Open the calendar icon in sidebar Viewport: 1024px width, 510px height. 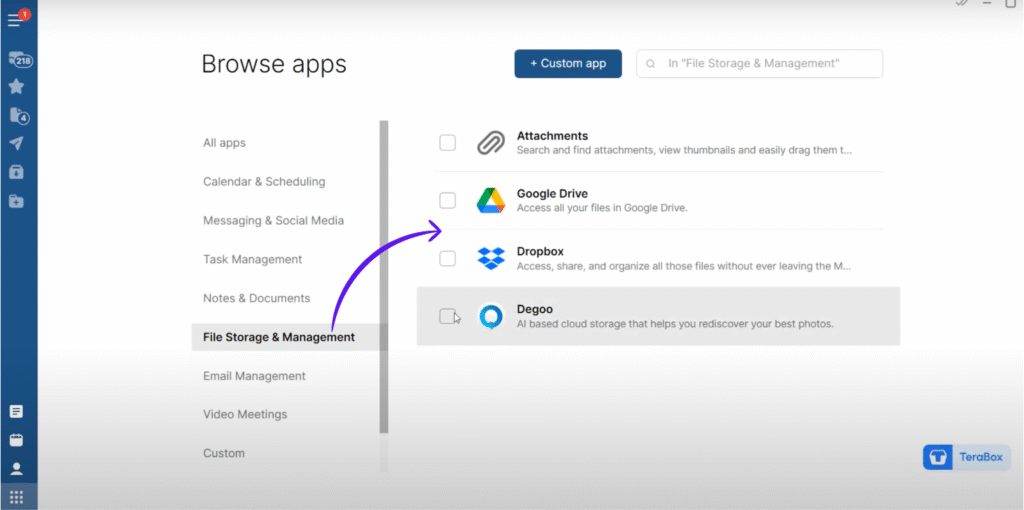pos(16,440)
